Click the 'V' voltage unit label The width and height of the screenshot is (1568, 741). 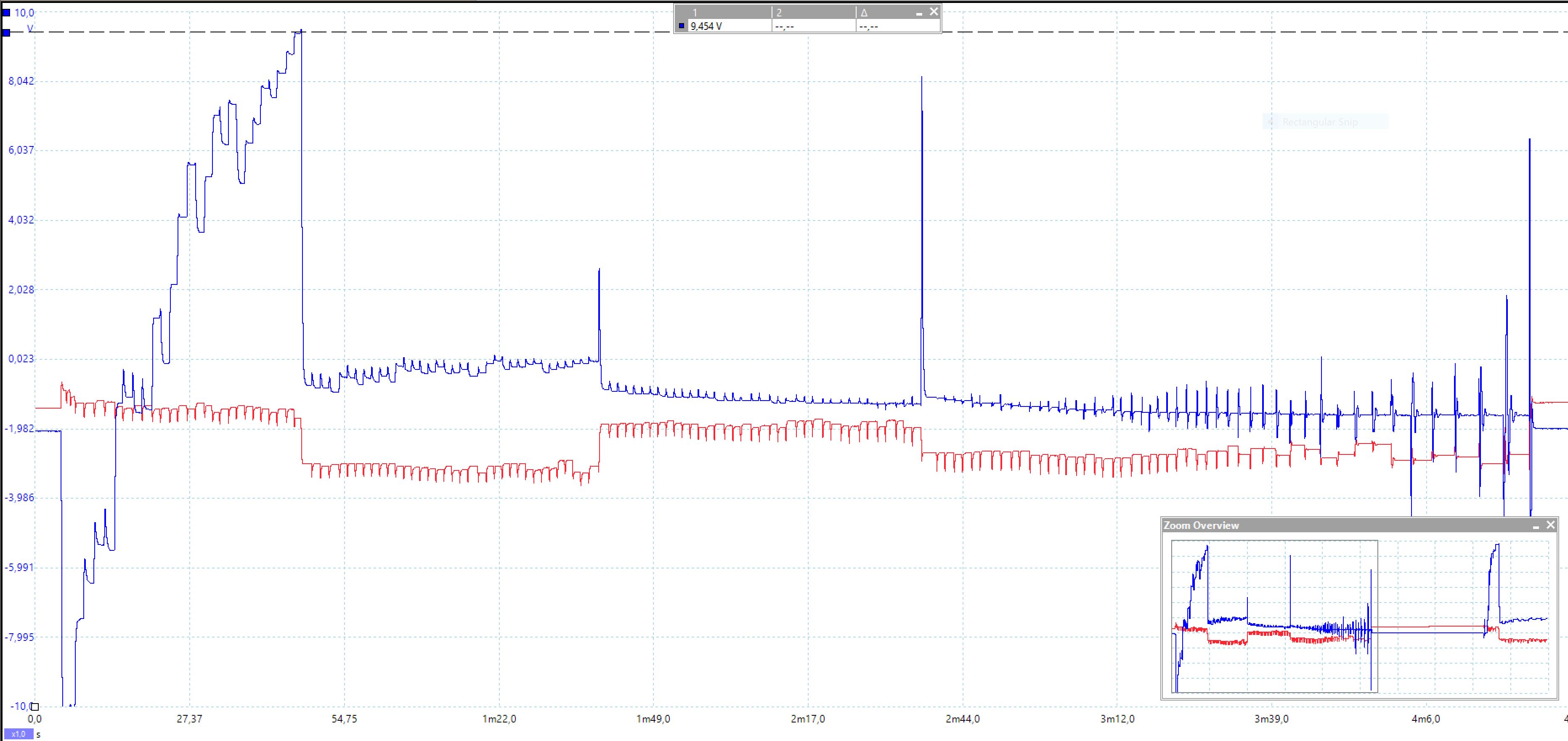pos(30,28)
